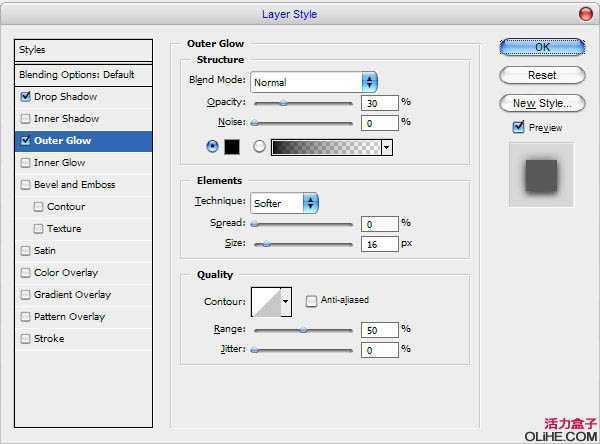
Task: Select the solid color radio button
Action: [x=211, y=146]
